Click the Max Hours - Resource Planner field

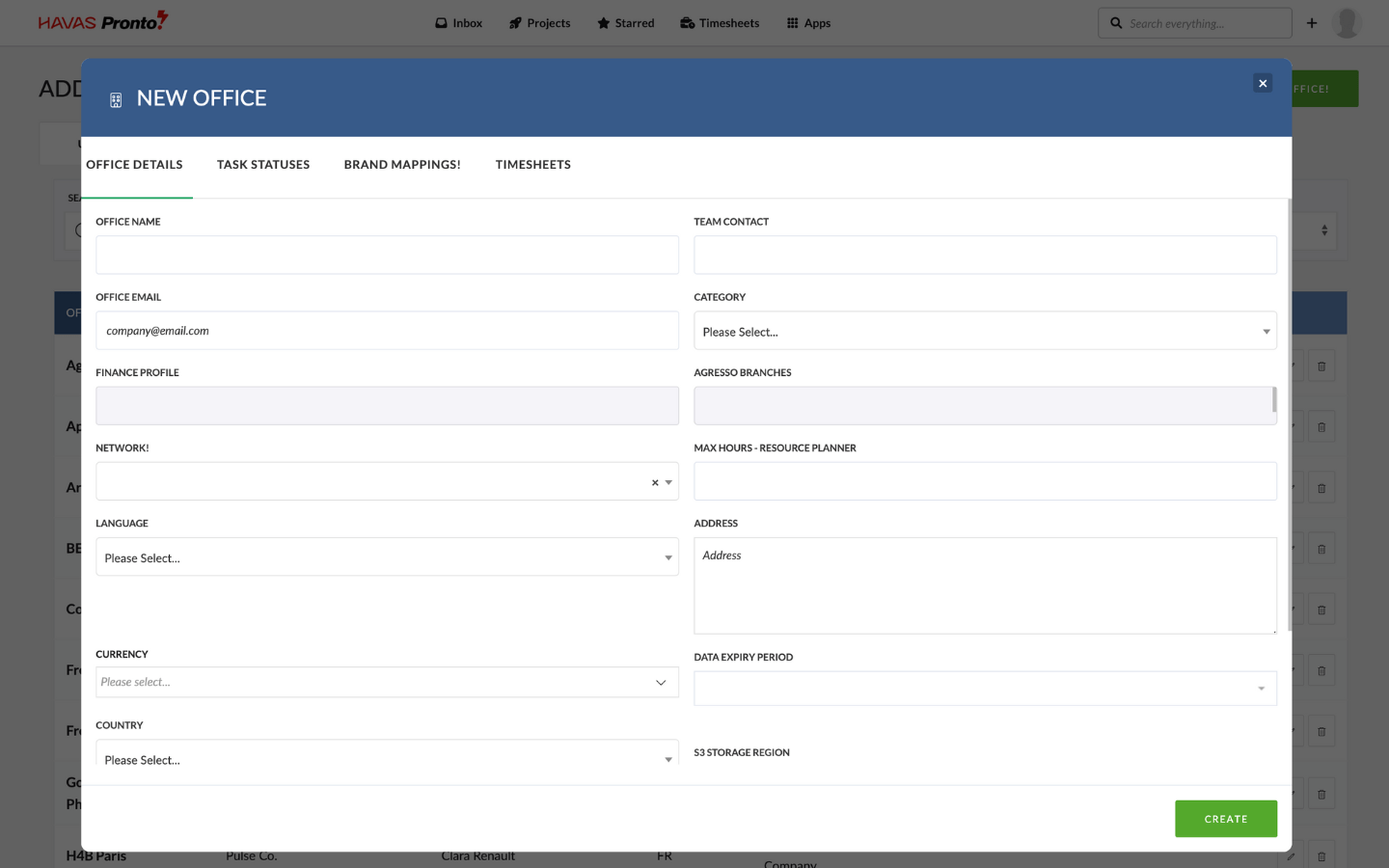point(985,481)
